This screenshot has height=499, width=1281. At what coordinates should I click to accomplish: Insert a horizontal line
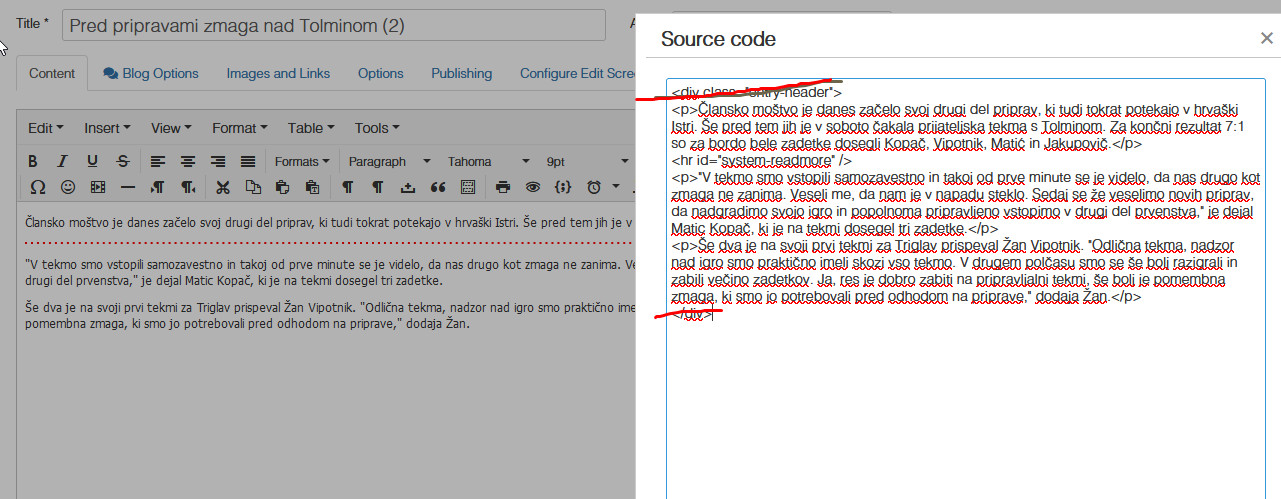point(127,187)
